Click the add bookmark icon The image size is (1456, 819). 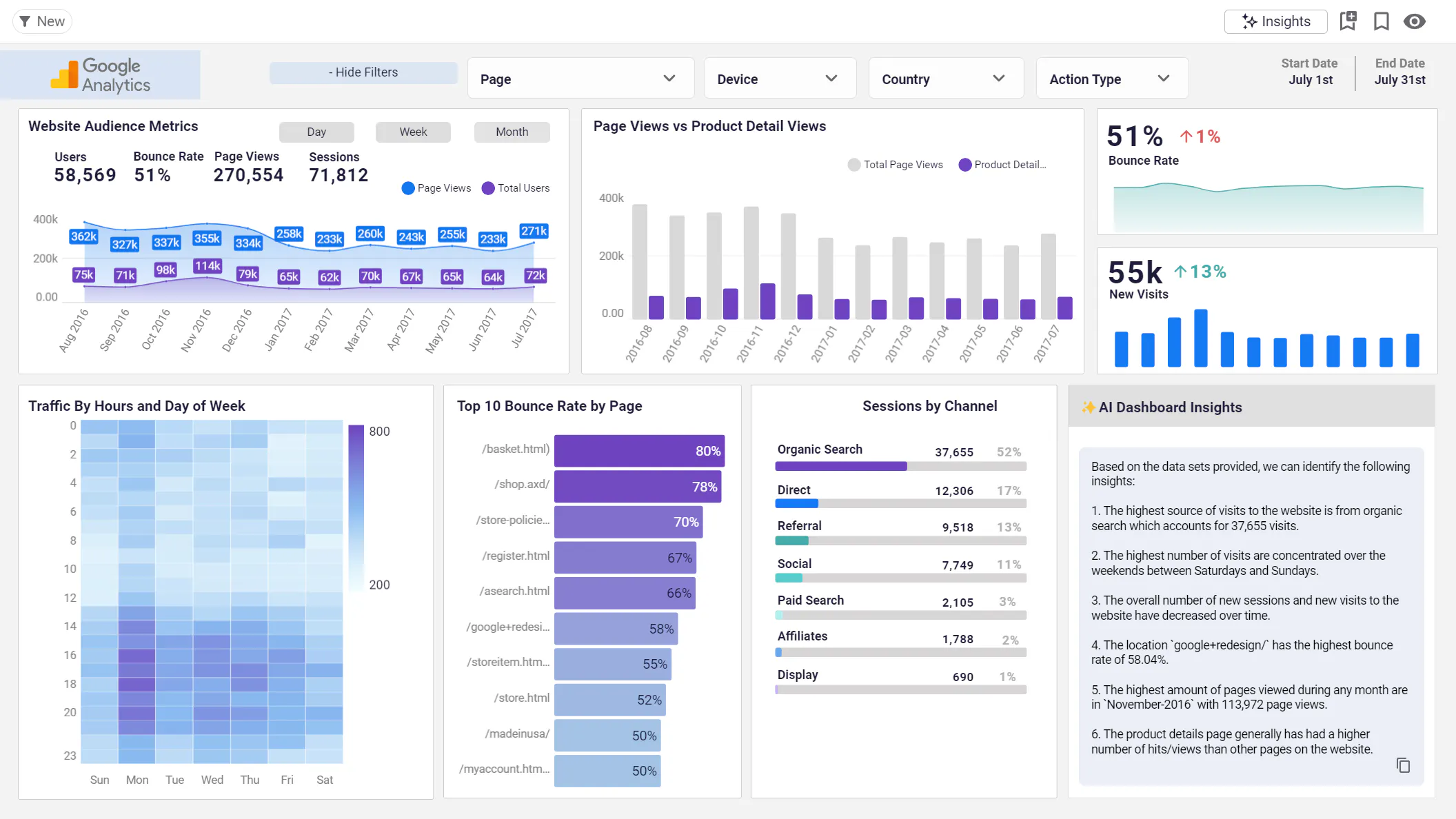pos(1348,21)
